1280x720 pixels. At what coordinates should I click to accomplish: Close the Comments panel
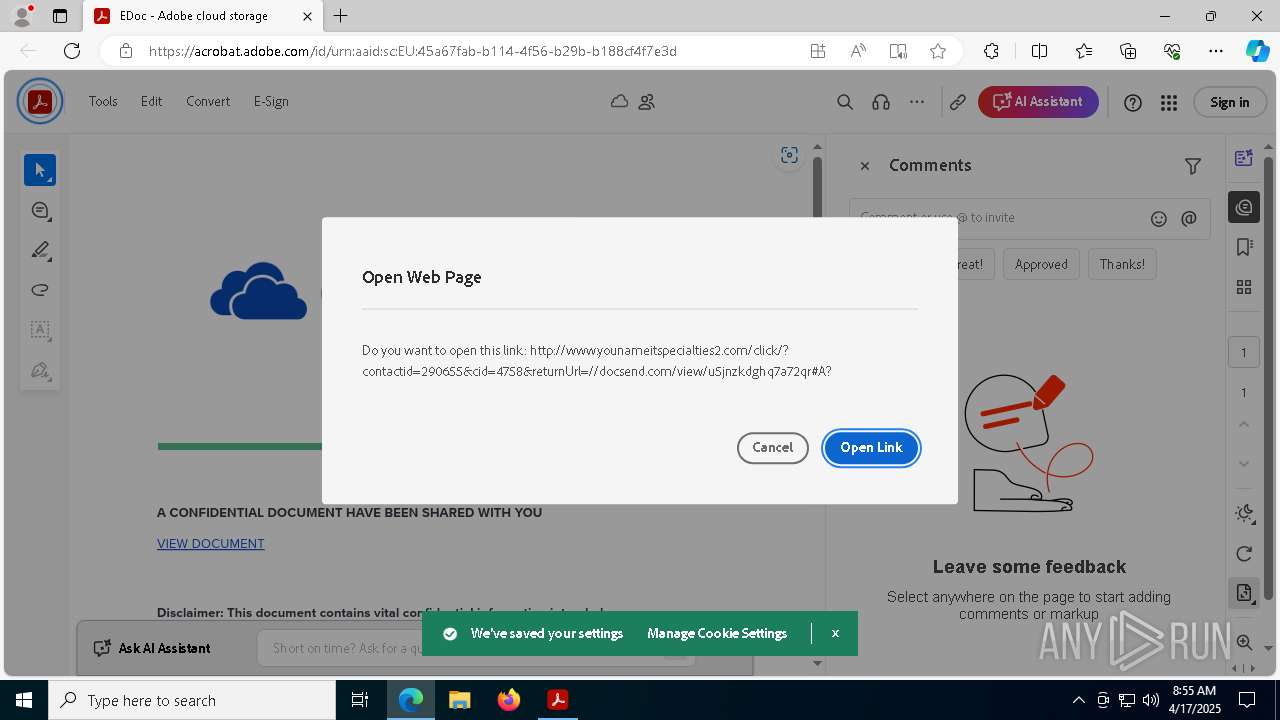point(865,166)
